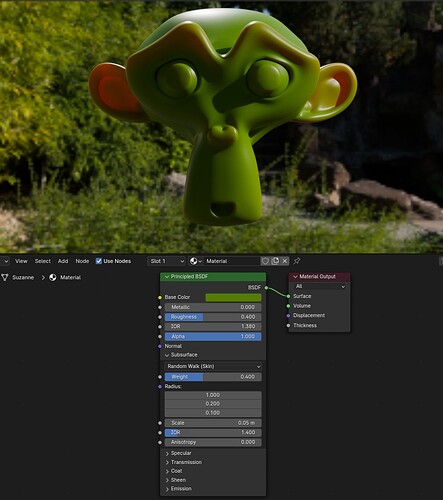Click the BSDF output socket
Screen dimensions: 443x500
(x=266, y=287)
